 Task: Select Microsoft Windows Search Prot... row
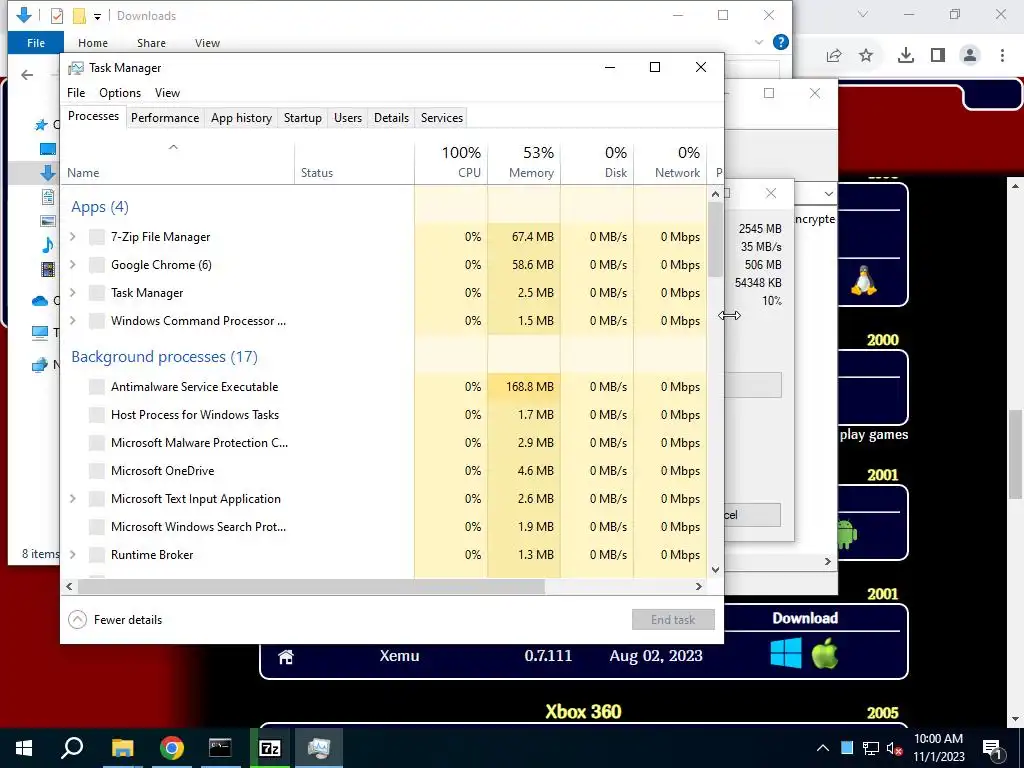(x=383, y=527)
